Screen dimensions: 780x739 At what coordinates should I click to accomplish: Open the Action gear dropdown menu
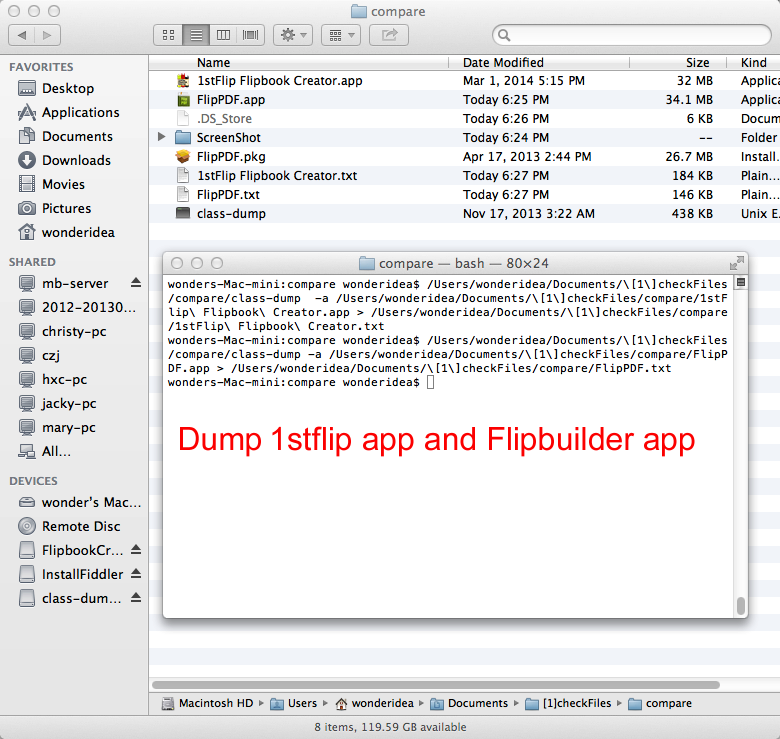click(293, 35)
